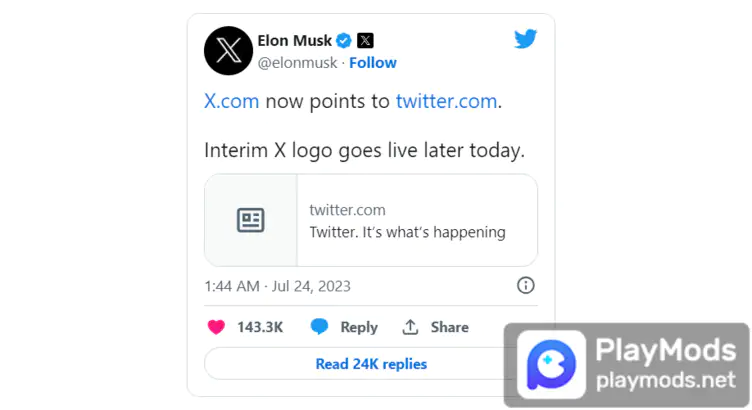
Task: Click the Reply text label
Action: coord(359,328)
